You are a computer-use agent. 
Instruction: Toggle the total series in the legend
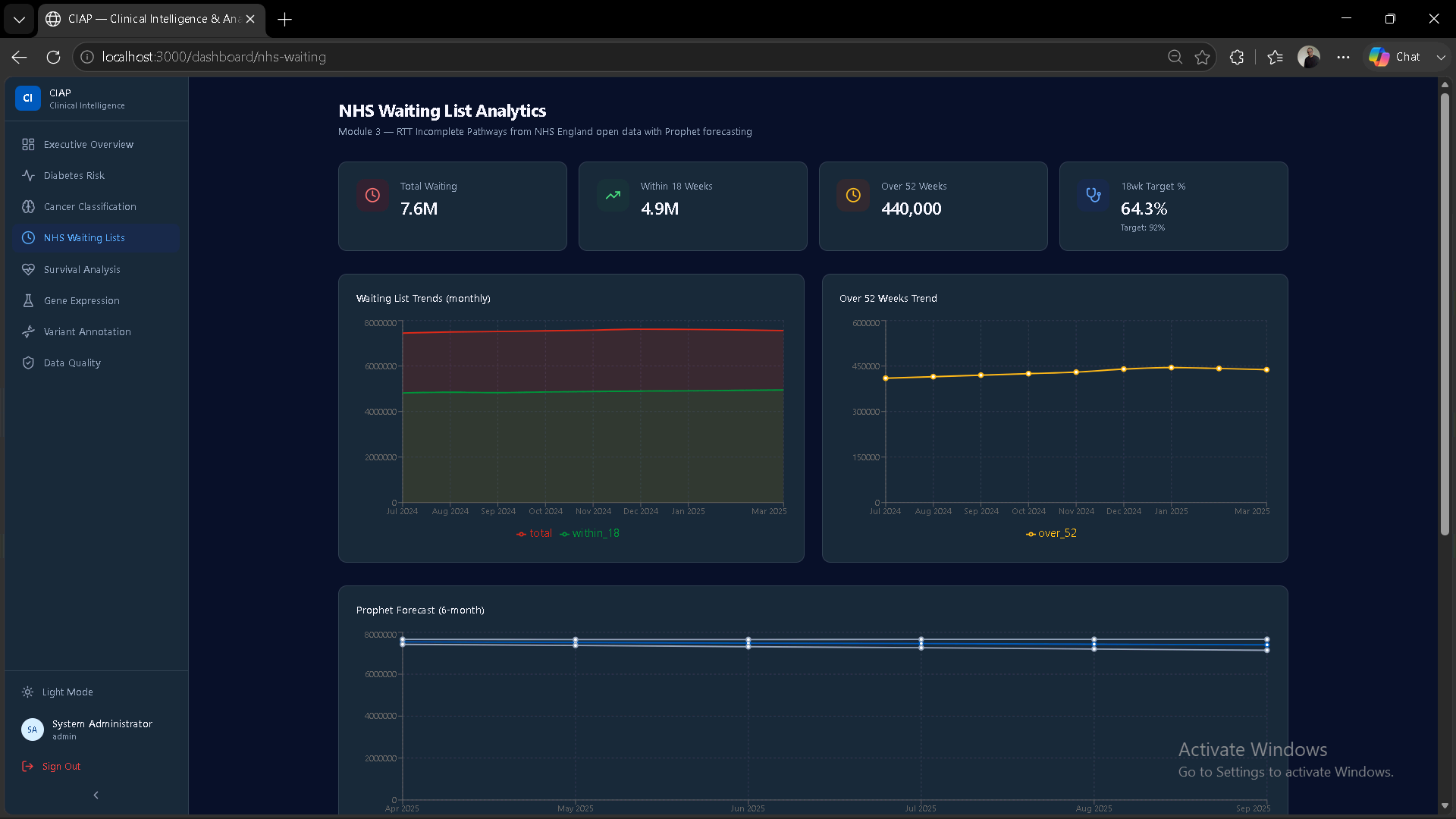point(535,533)
